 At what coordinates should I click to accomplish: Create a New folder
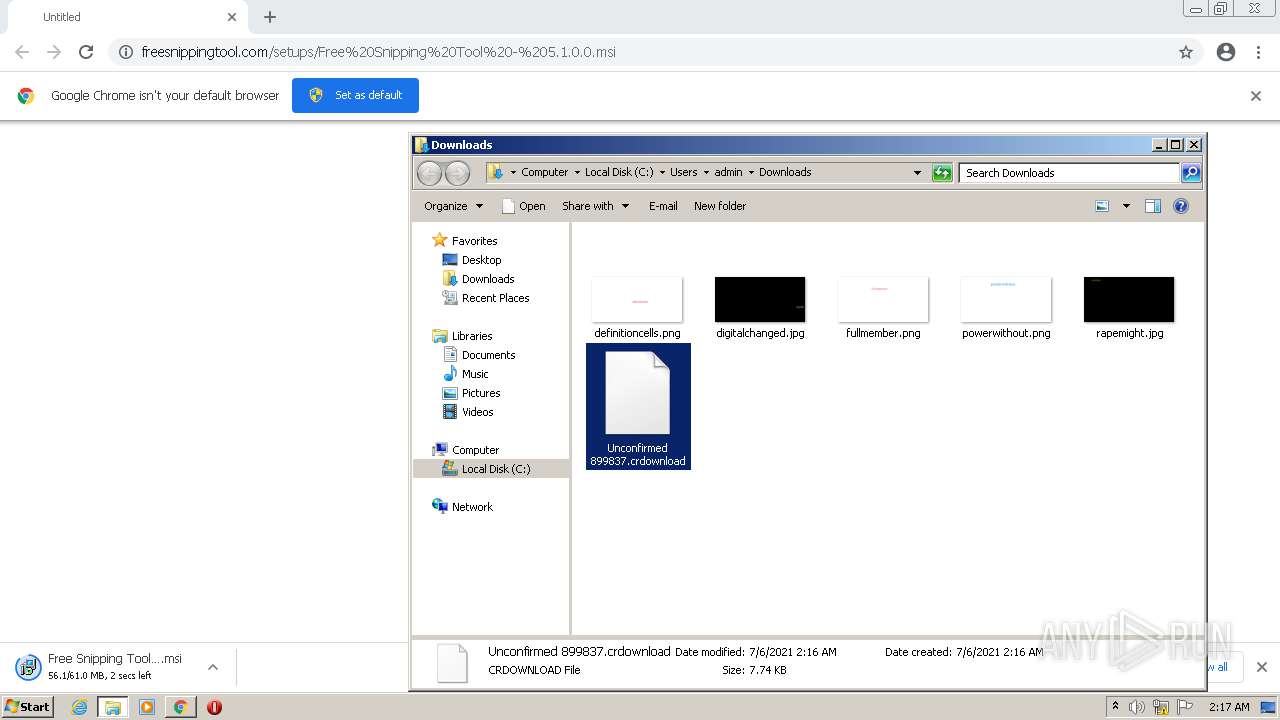coord(720,206)
